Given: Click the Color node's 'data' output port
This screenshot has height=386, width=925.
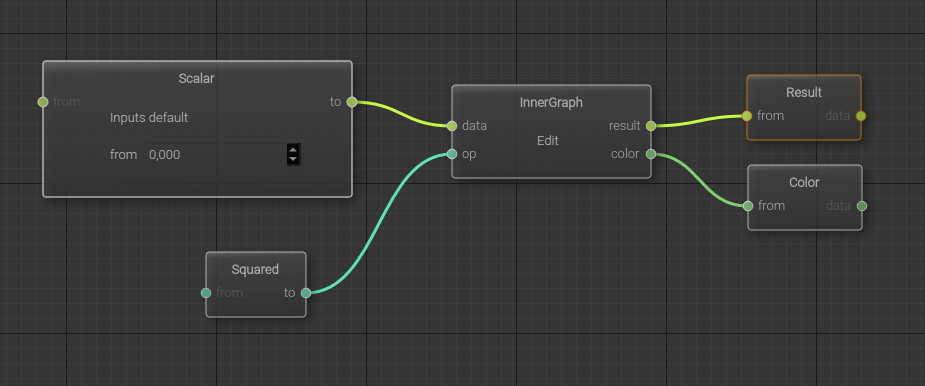Looking at the screenshot, I should pos(862,206).
